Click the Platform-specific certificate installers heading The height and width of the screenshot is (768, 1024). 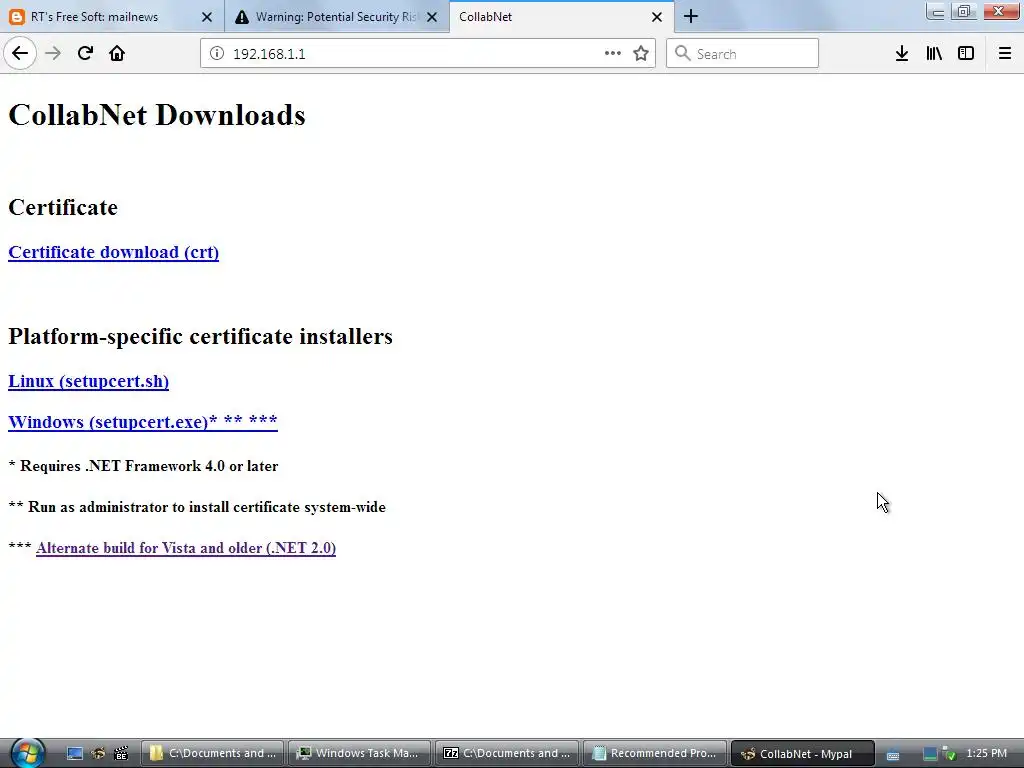[x=200, y=336]
